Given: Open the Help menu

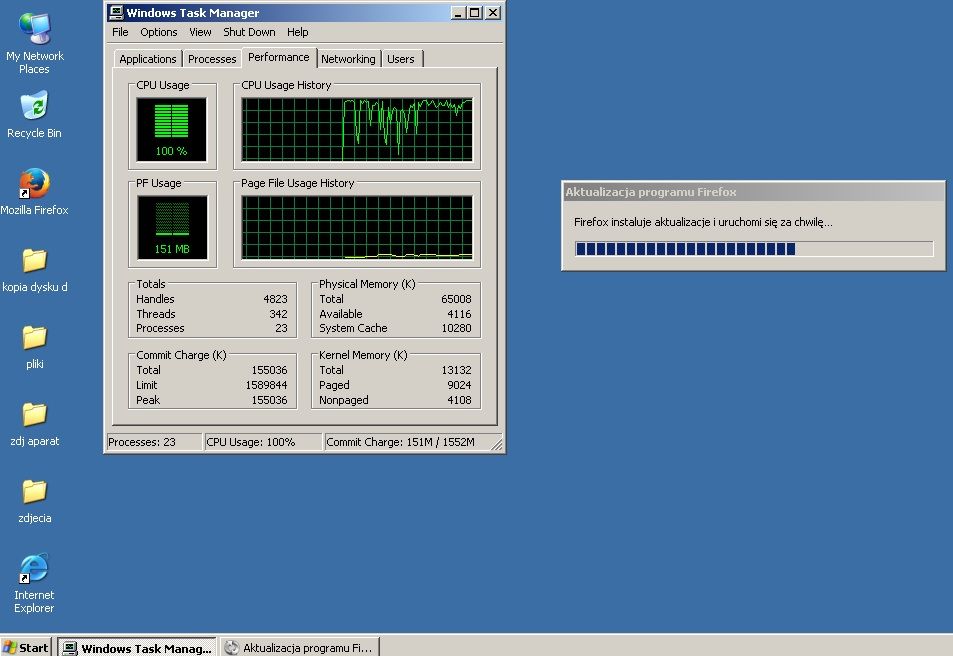Looking at the screenshot, I should pyautogui.click(x=298, y=32).
